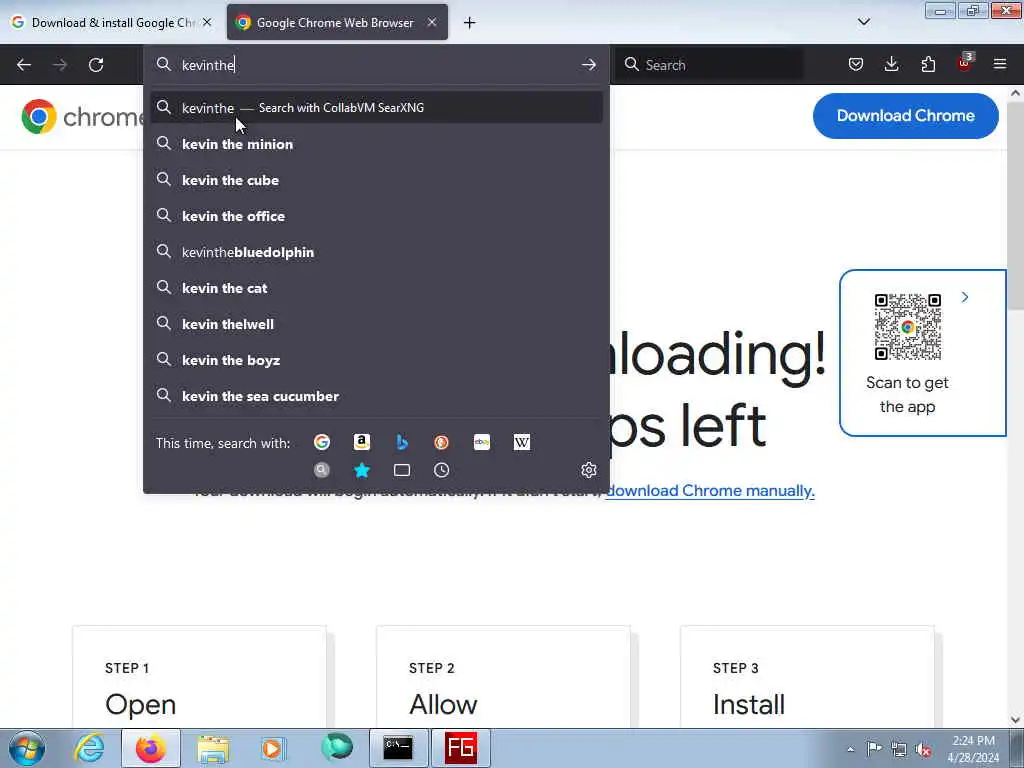The image size is (1024, 768).
Task: Open a new tab with plus button
Action: coord(470,23)
